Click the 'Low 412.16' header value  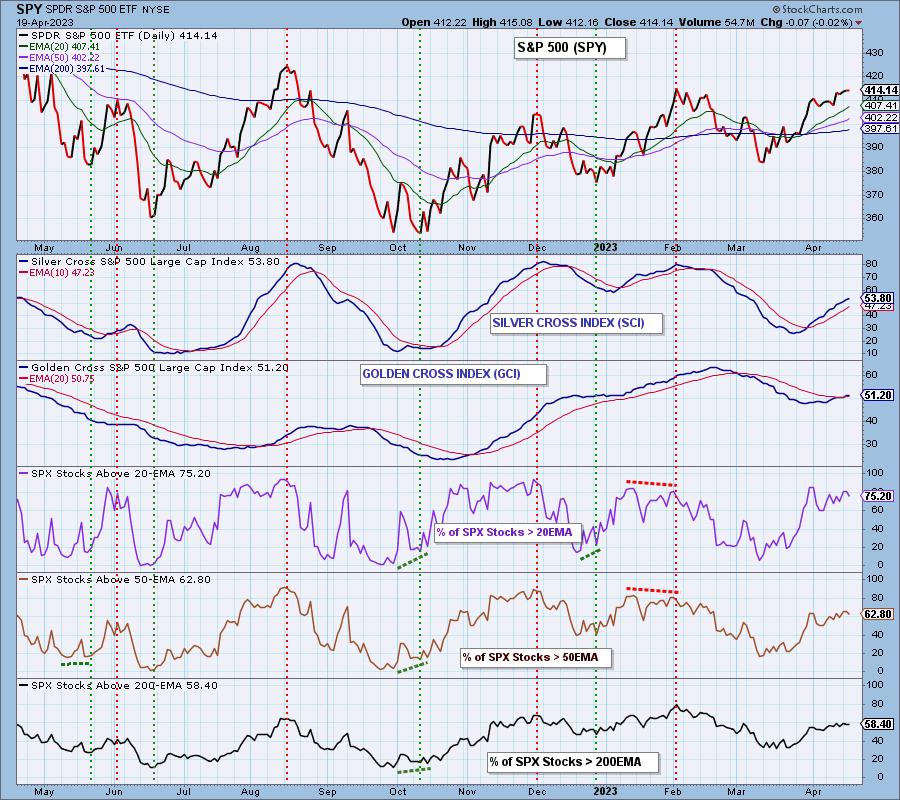click(568, 23)
